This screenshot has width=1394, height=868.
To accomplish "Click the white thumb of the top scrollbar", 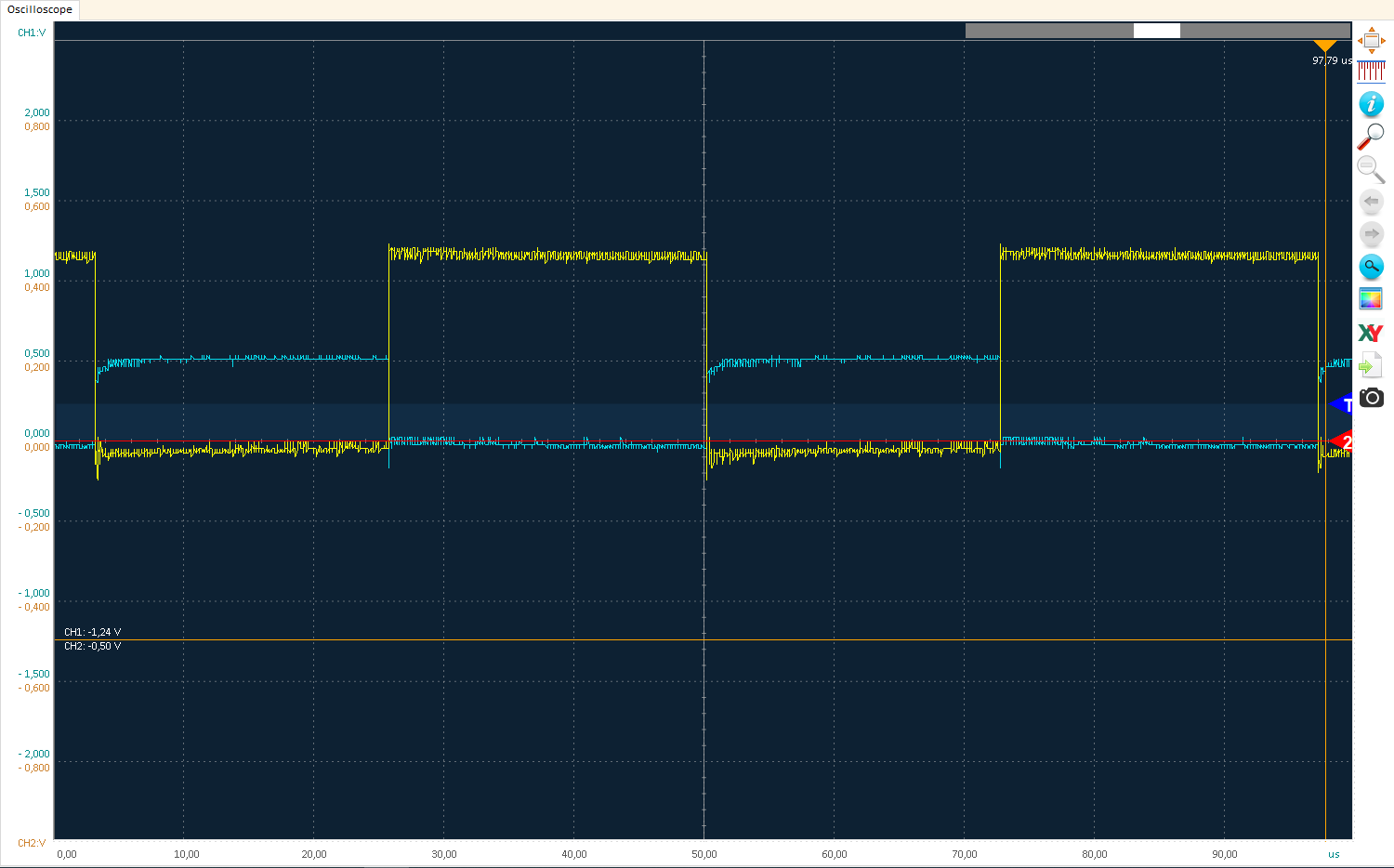I will click(1156, 31).
